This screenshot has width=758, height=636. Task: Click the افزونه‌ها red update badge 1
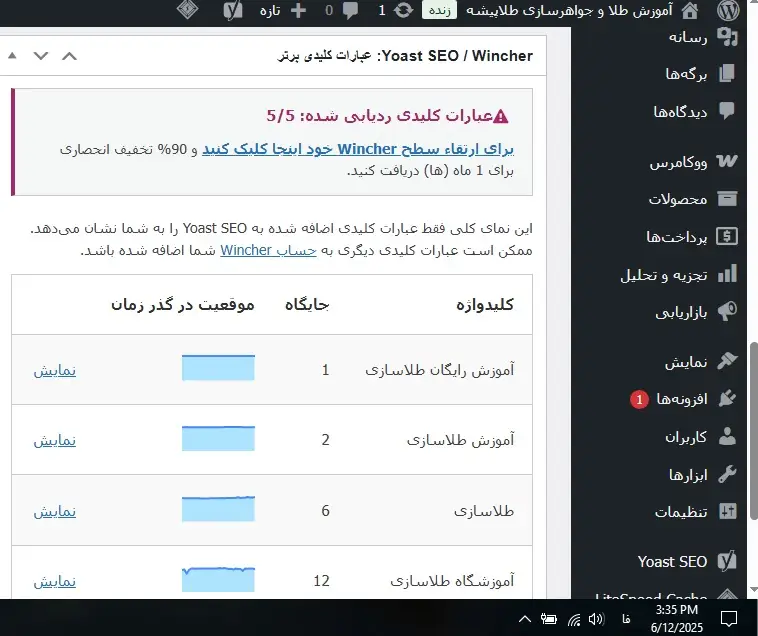click(x=639, y=399)
